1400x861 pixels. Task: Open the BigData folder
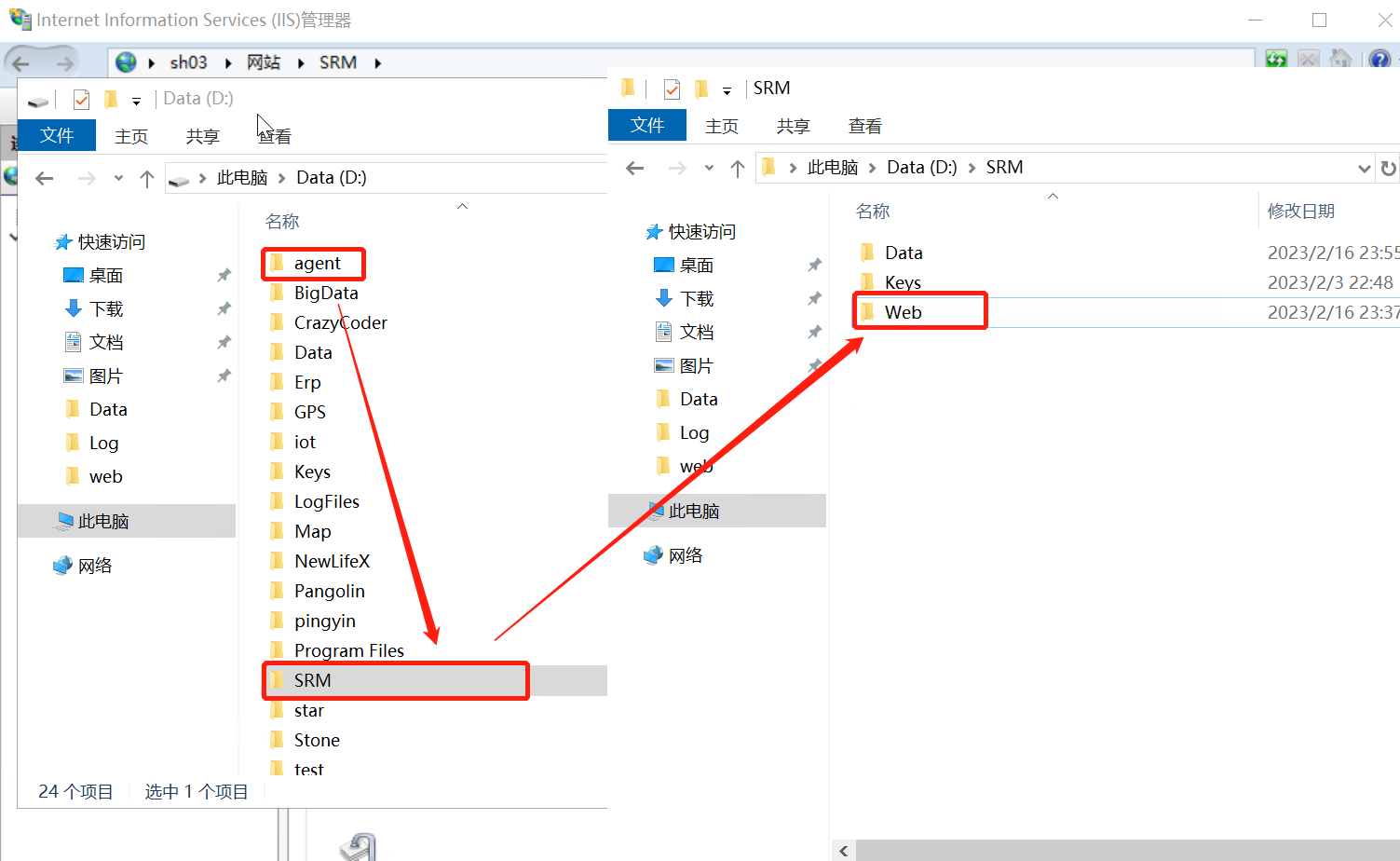(325, 294)
